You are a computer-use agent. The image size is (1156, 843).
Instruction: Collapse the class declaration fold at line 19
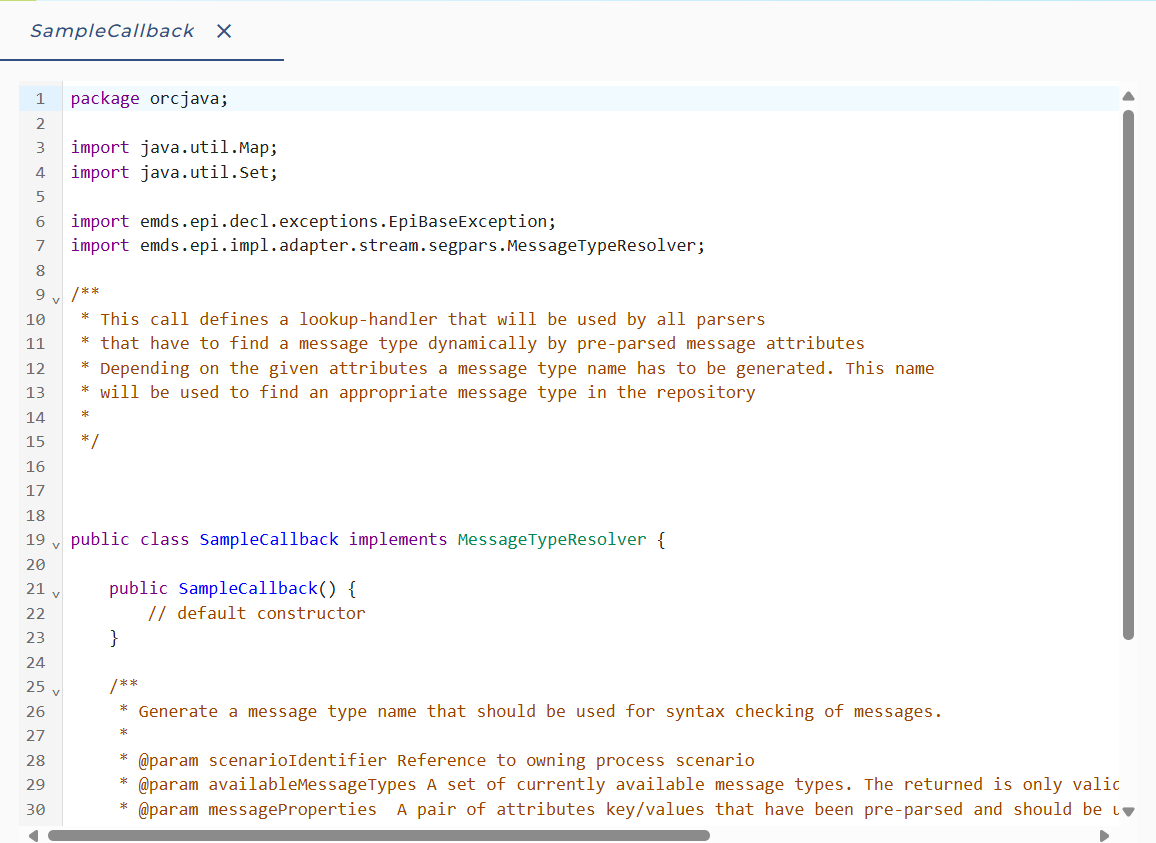click(x=56, y=545)
